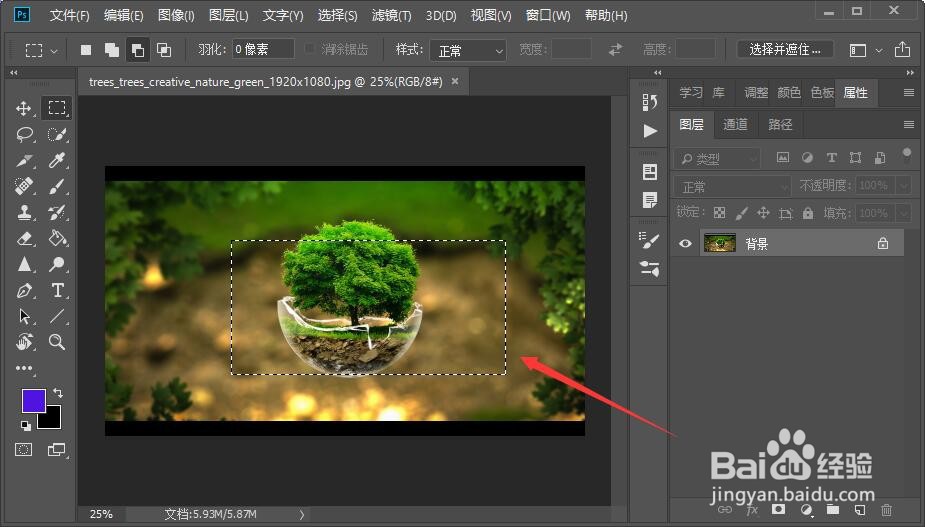Select the Rectangular Marquee tool
Viewport: 925px width, 527px height.
57,108
